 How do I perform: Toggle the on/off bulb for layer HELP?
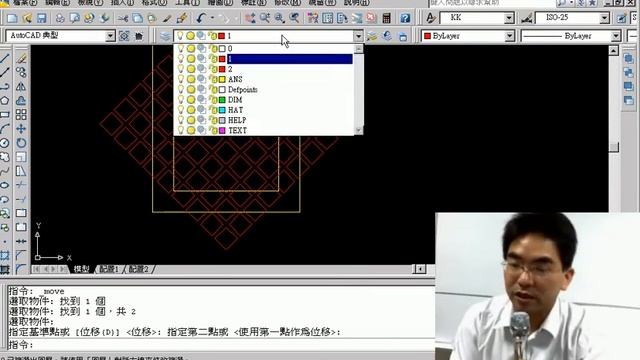point(181,120)
